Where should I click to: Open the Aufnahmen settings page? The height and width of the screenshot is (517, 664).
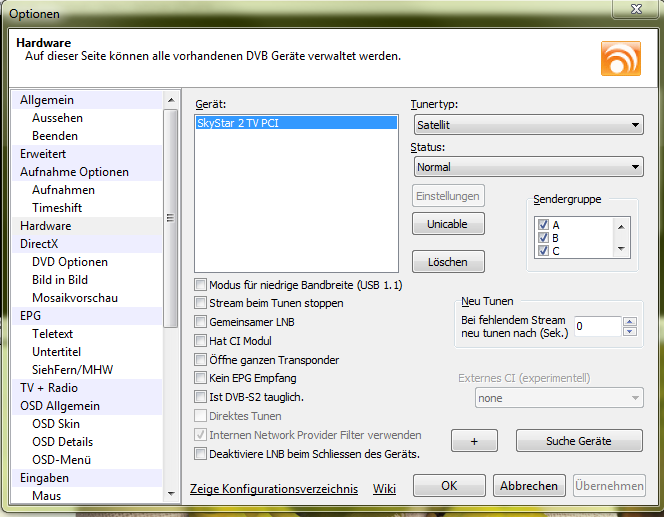63,190
